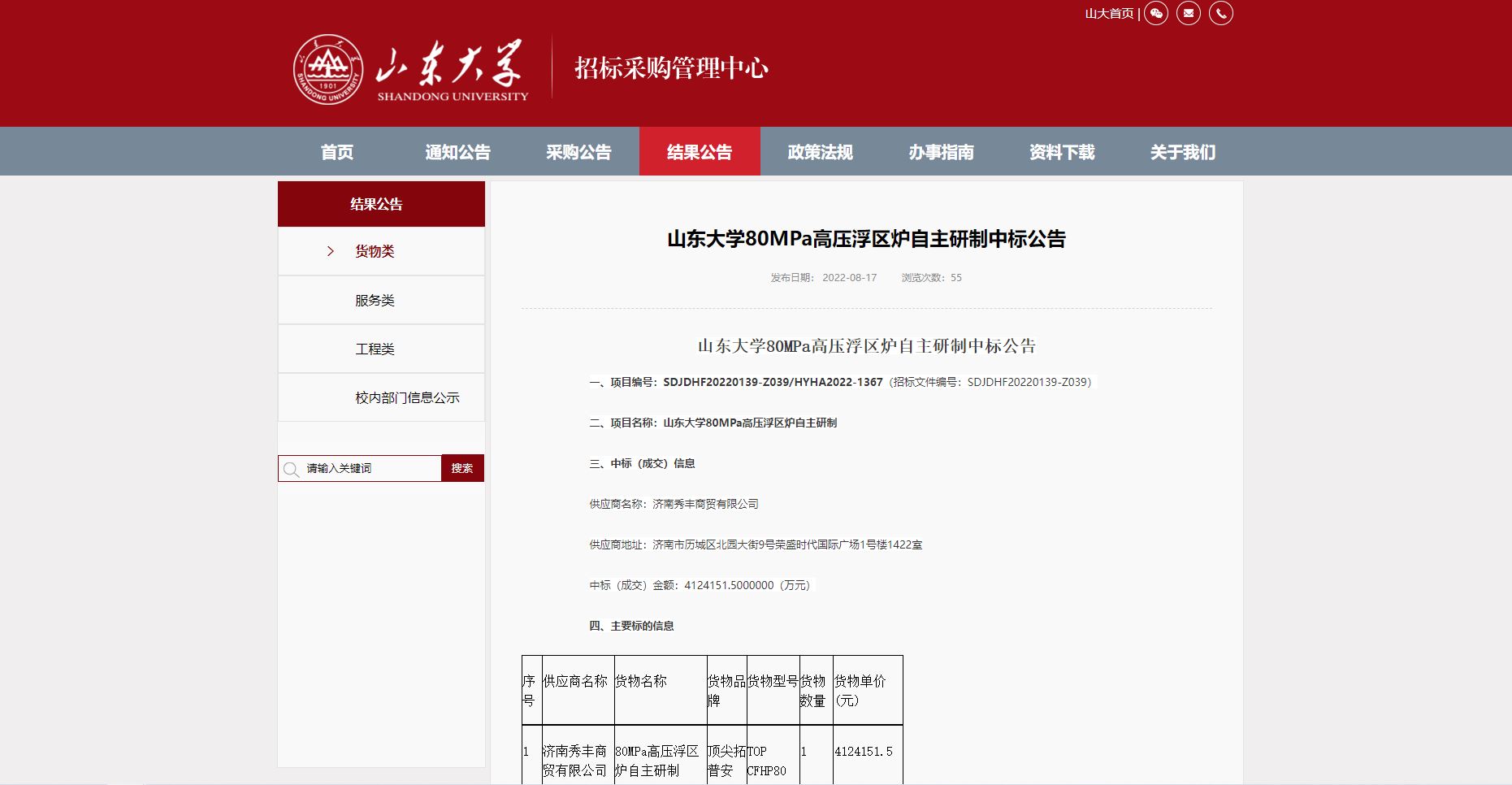The height and width of the screenshot is (785, 1512).
Task: Select 服务类 in sidebar
Action: tap(375, 301)
